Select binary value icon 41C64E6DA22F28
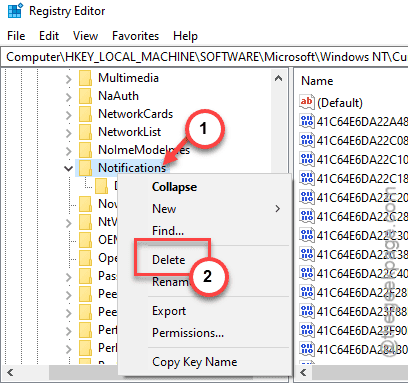The image size is (408, 383). (x=307, y=292)
